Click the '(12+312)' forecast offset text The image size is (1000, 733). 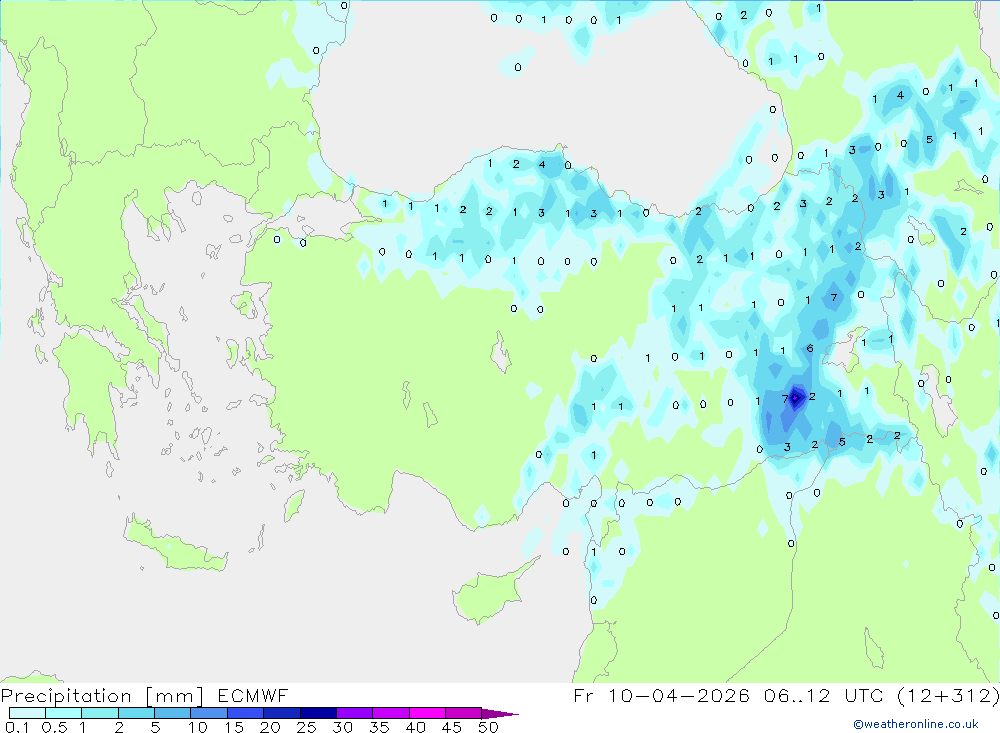[x=948, y=695]
